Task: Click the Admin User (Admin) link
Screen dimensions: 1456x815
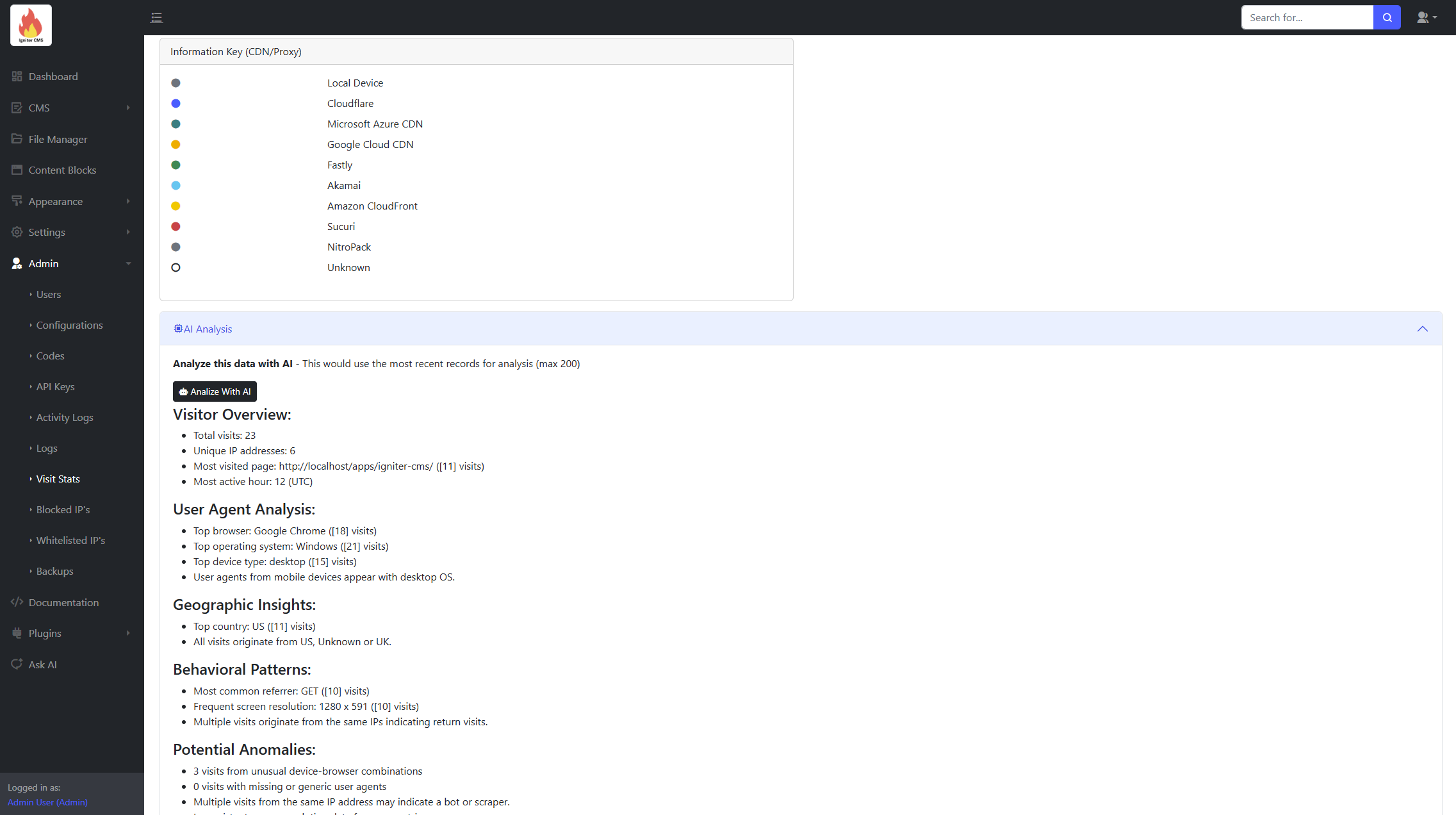Action: (47, 802)
